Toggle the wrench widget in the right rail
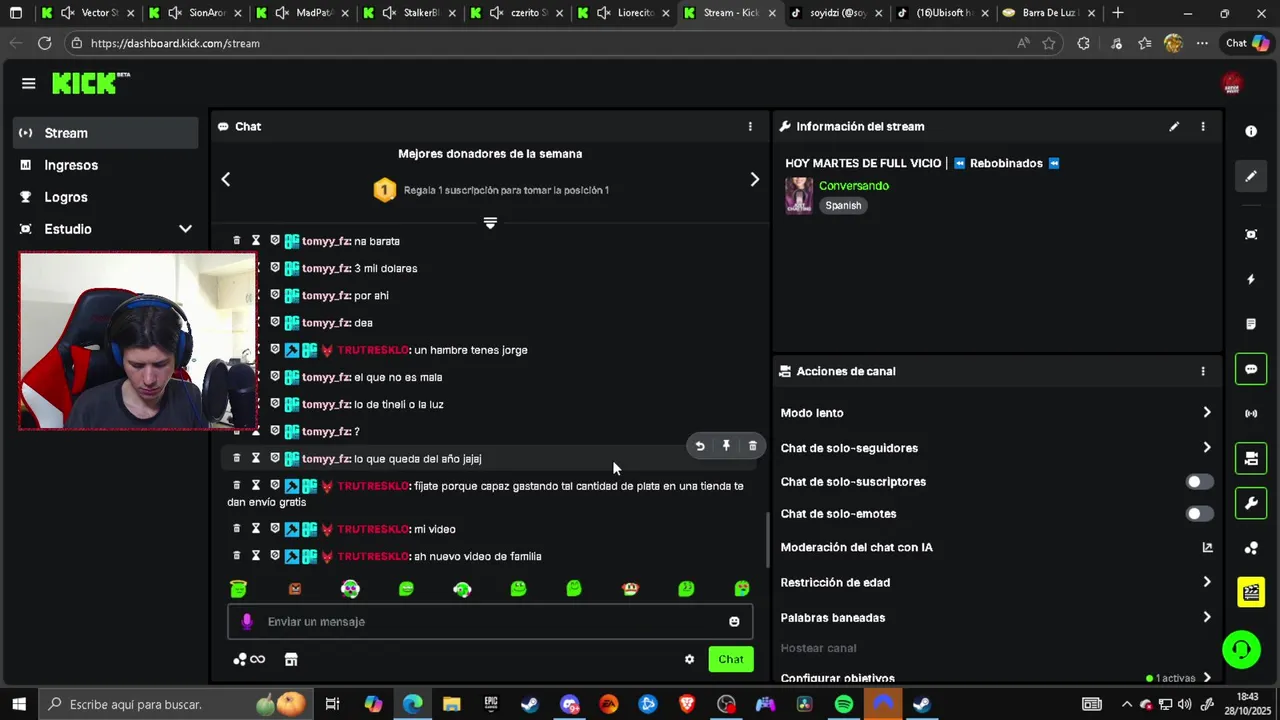This screenshot has height=720, width=1280. click(1251, 503)
